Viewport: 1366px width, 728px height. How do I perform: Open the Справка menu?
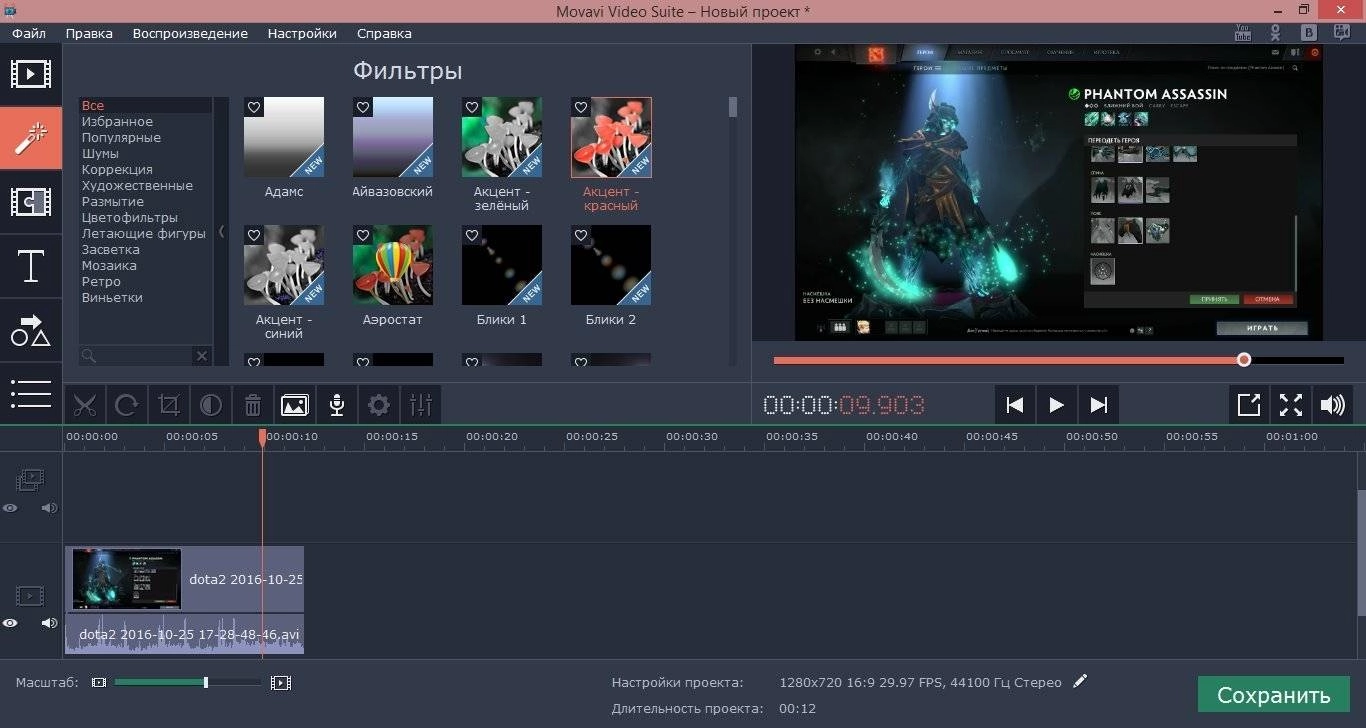point(383,33)
